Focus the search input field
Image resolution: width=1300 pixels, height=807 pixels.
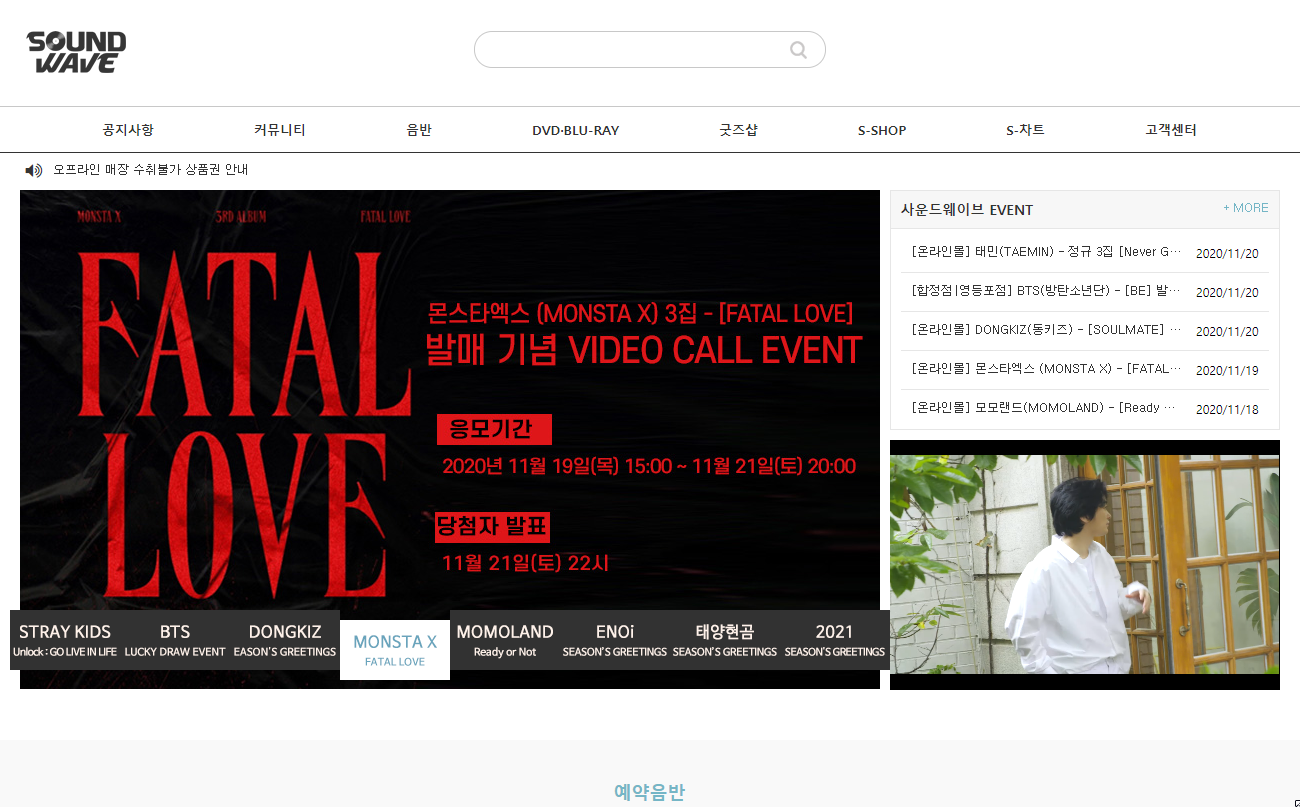coord(630,50)
